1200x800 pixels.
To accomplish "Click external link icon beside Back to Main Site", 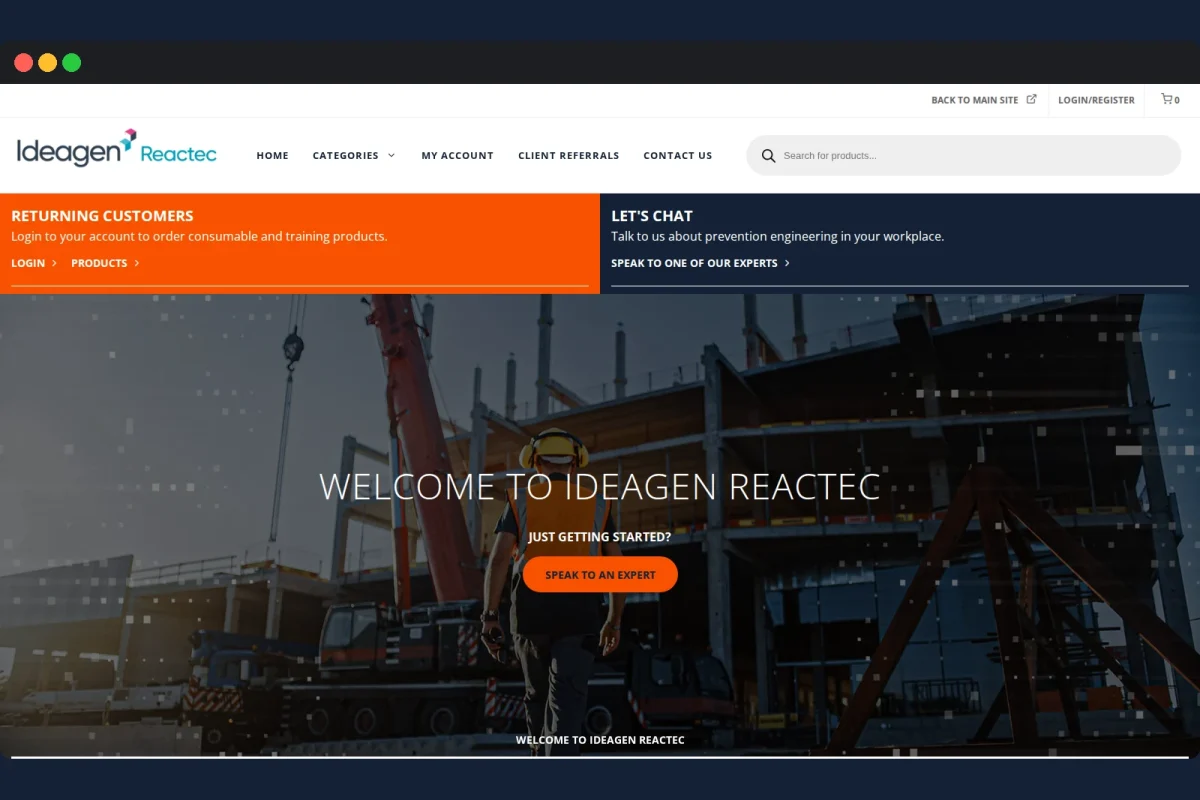I will [1031, 99].
